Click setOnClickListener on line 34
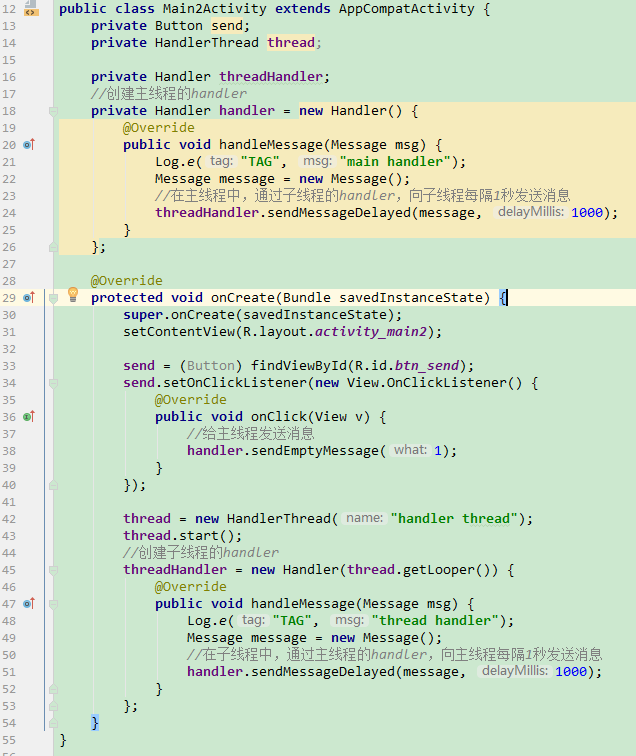Screen dimensions: 636x756 pos(235,383)
